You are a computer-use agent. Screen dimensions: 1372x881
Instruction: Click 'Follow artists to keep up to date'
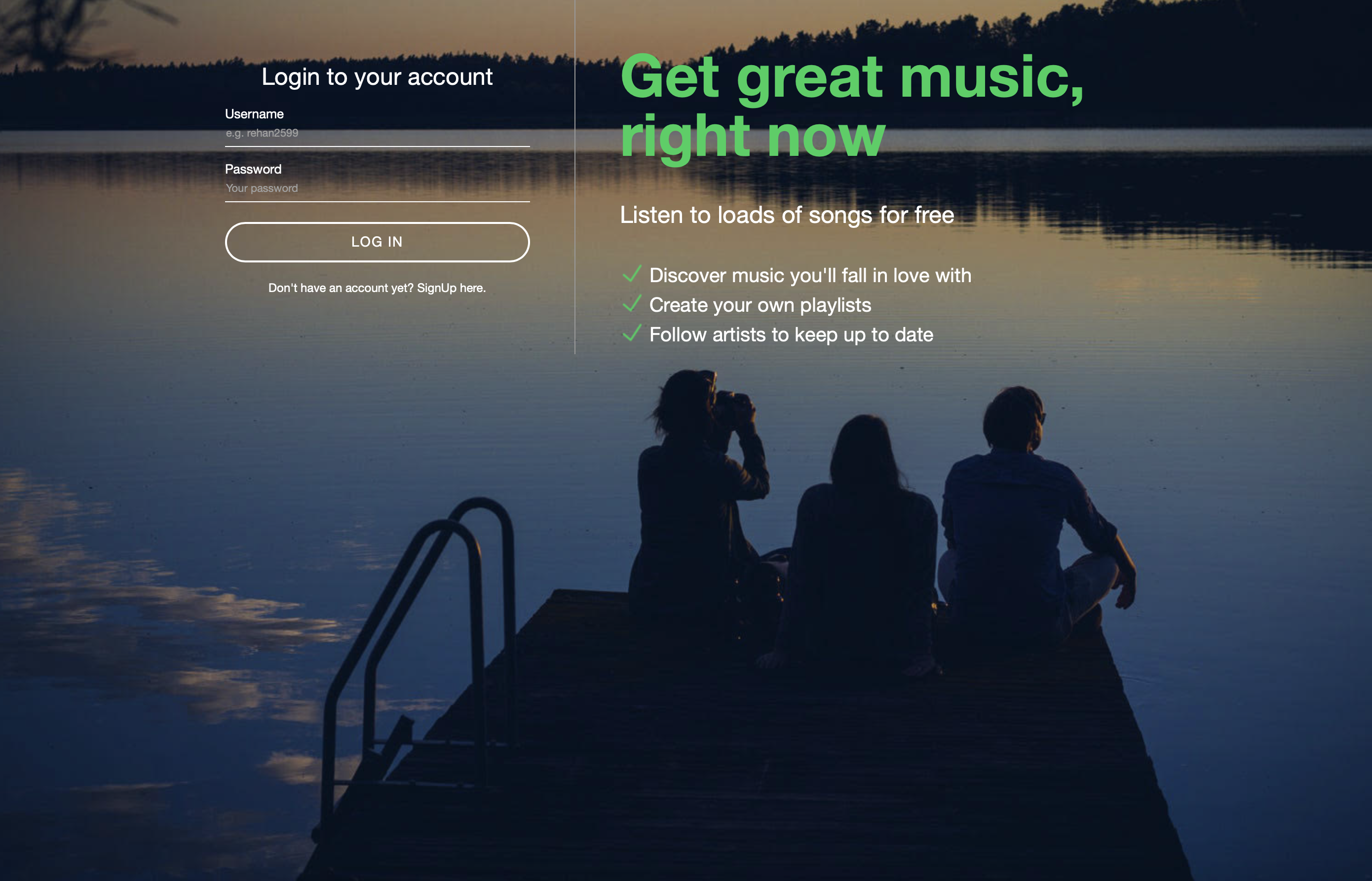[x=791, y=335]
